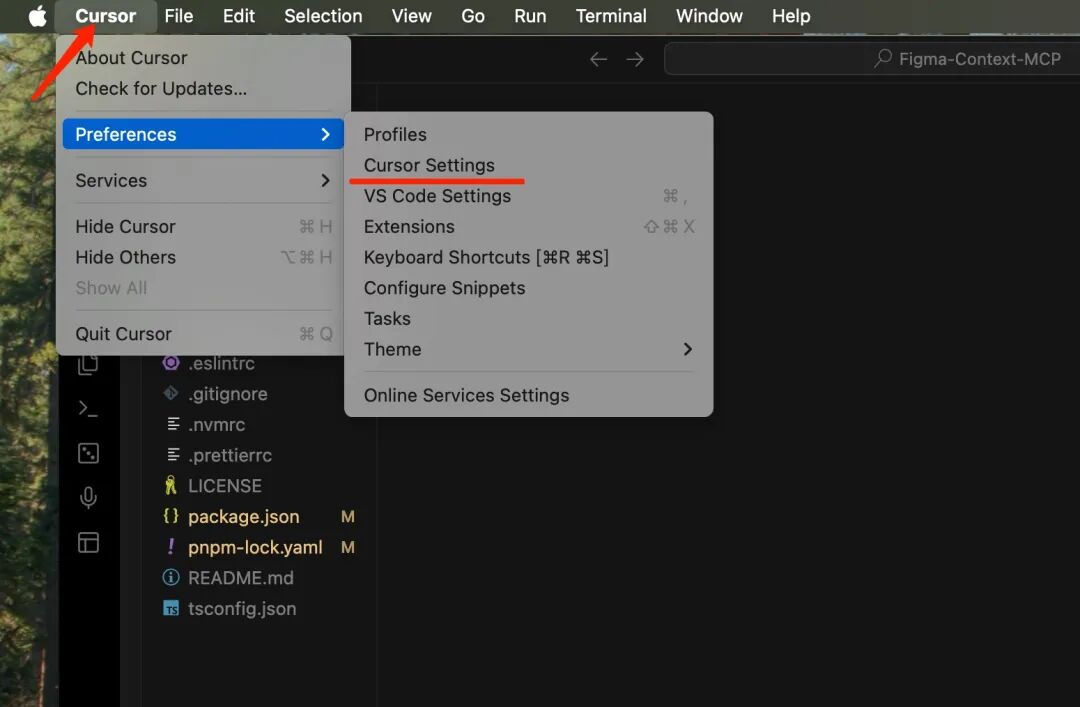
Task: Click the git icon beside .gitignore
Action: pyautogui.click(x=171, y=393)
